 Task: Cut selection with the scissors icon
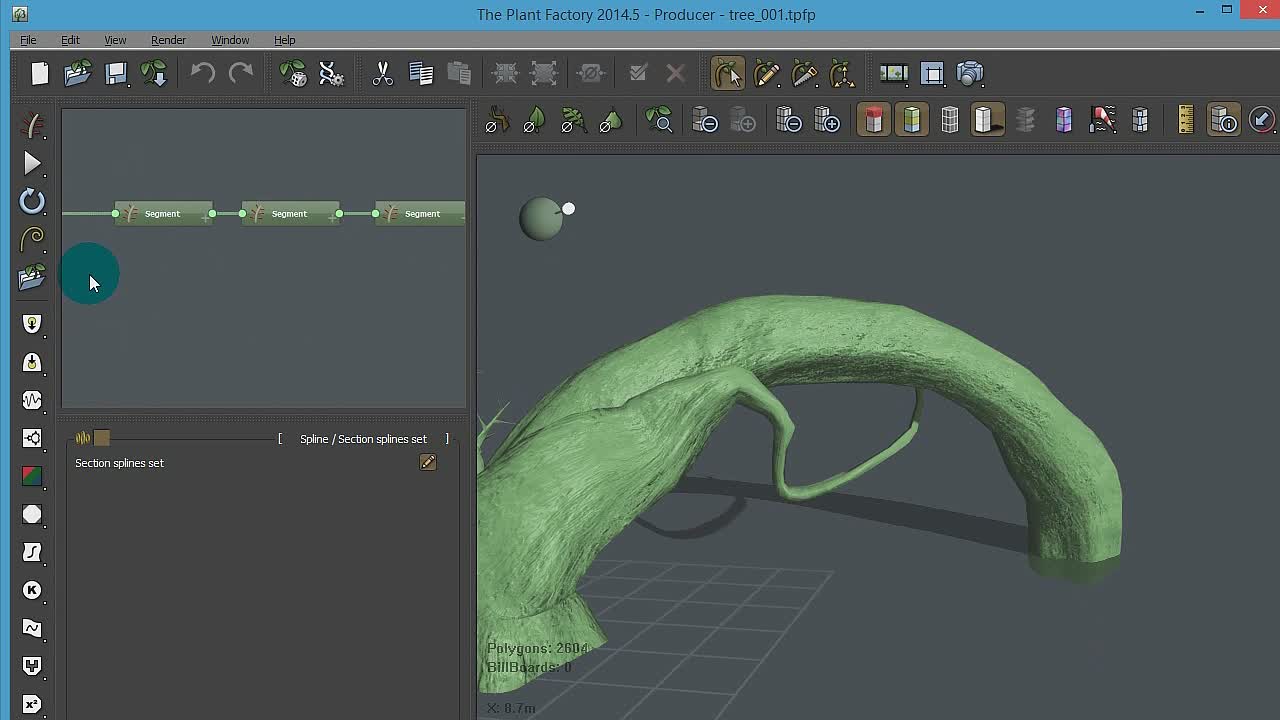[x=382, y=73]
